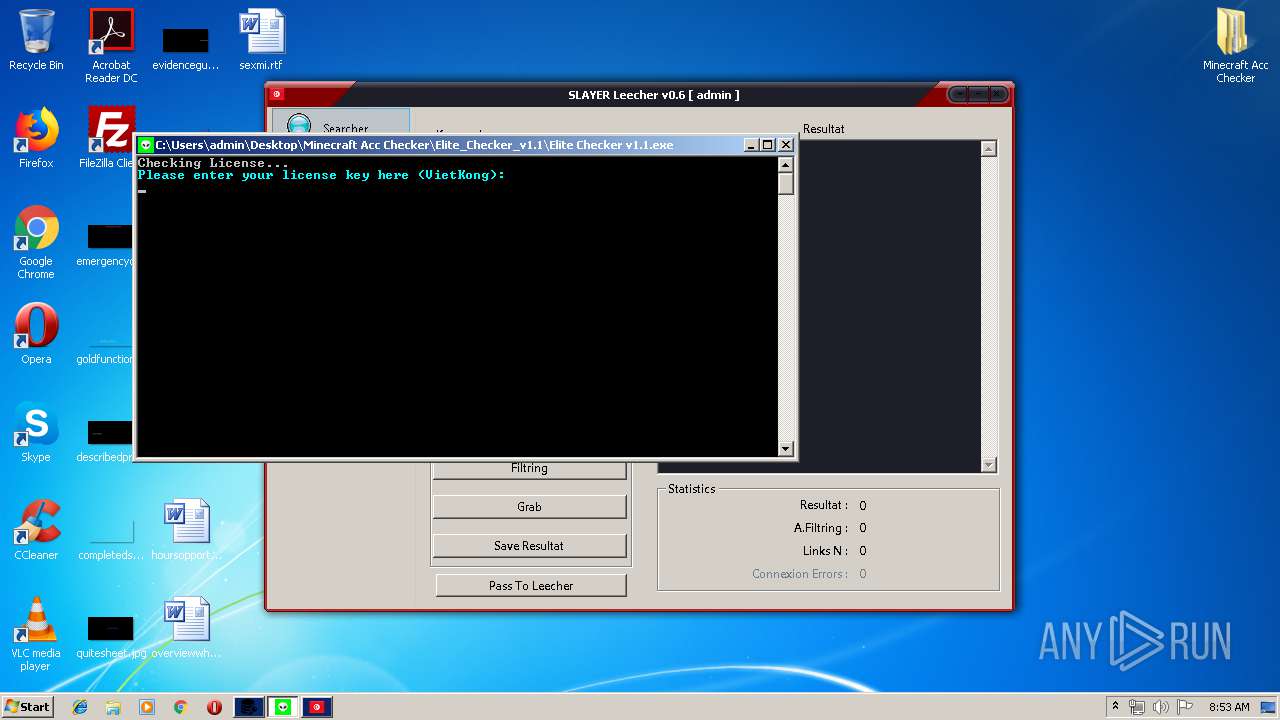Image resolution: width=1280 pixels, height=720 pixels.
Task: Click the Resultat label
Action: pyautogui.click(x=823, y=129)
